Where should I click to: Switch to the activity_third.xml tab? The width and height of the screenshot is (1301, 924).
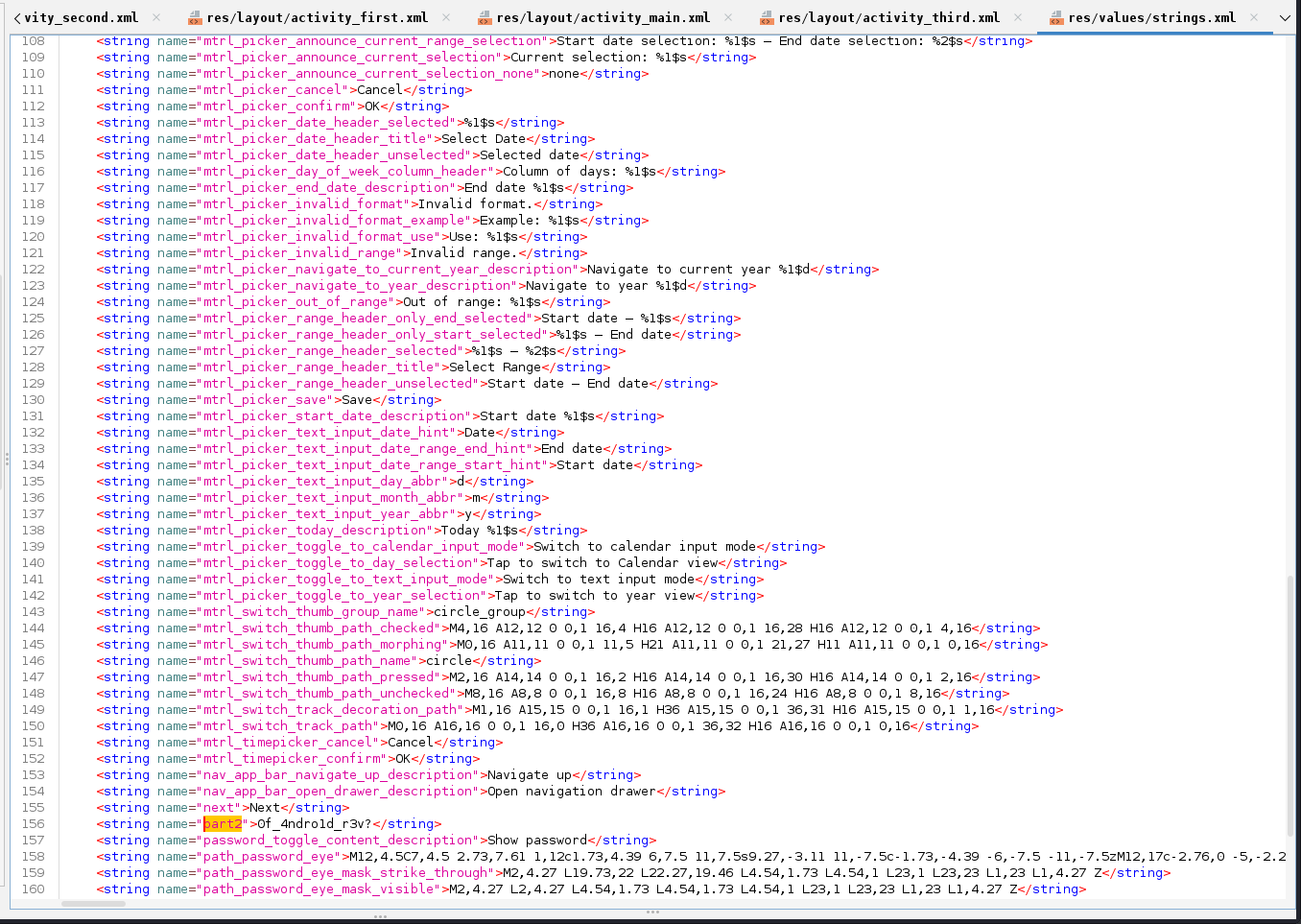pos(888,17)
